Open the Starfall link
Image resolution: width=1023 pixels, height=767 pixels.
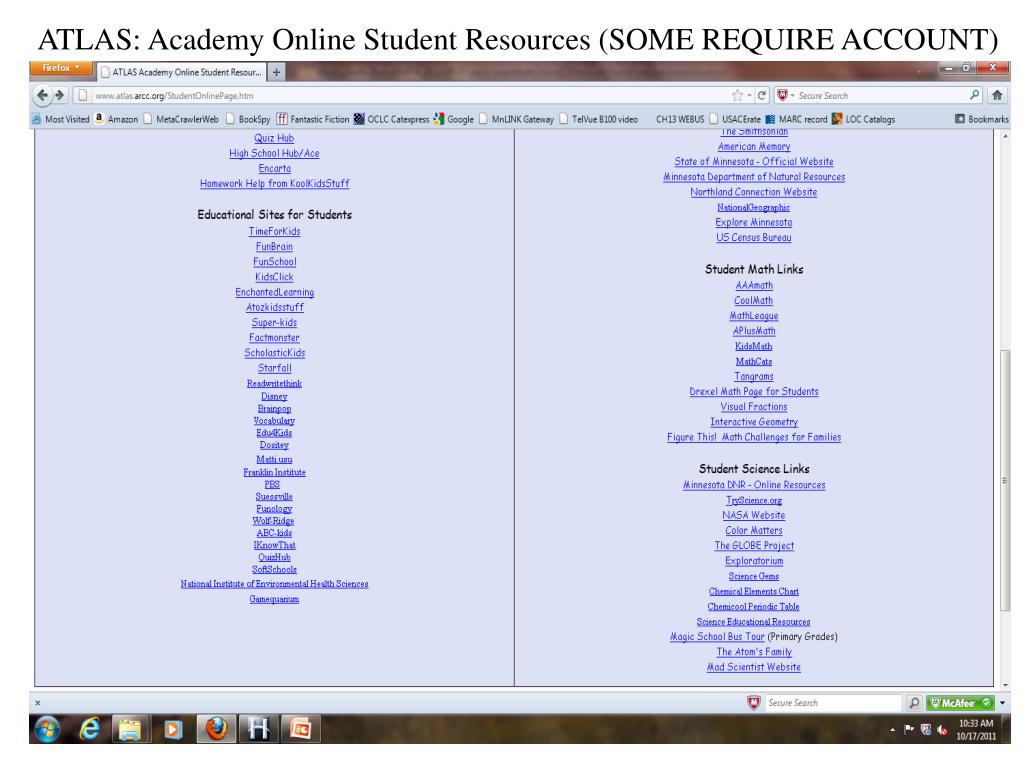(275, 368)
